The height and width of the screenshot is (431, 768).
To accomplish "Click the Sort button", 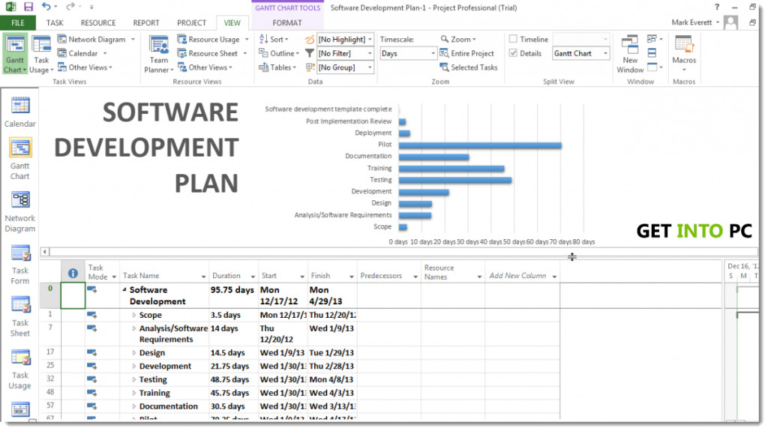I will [x=273, y=39].
